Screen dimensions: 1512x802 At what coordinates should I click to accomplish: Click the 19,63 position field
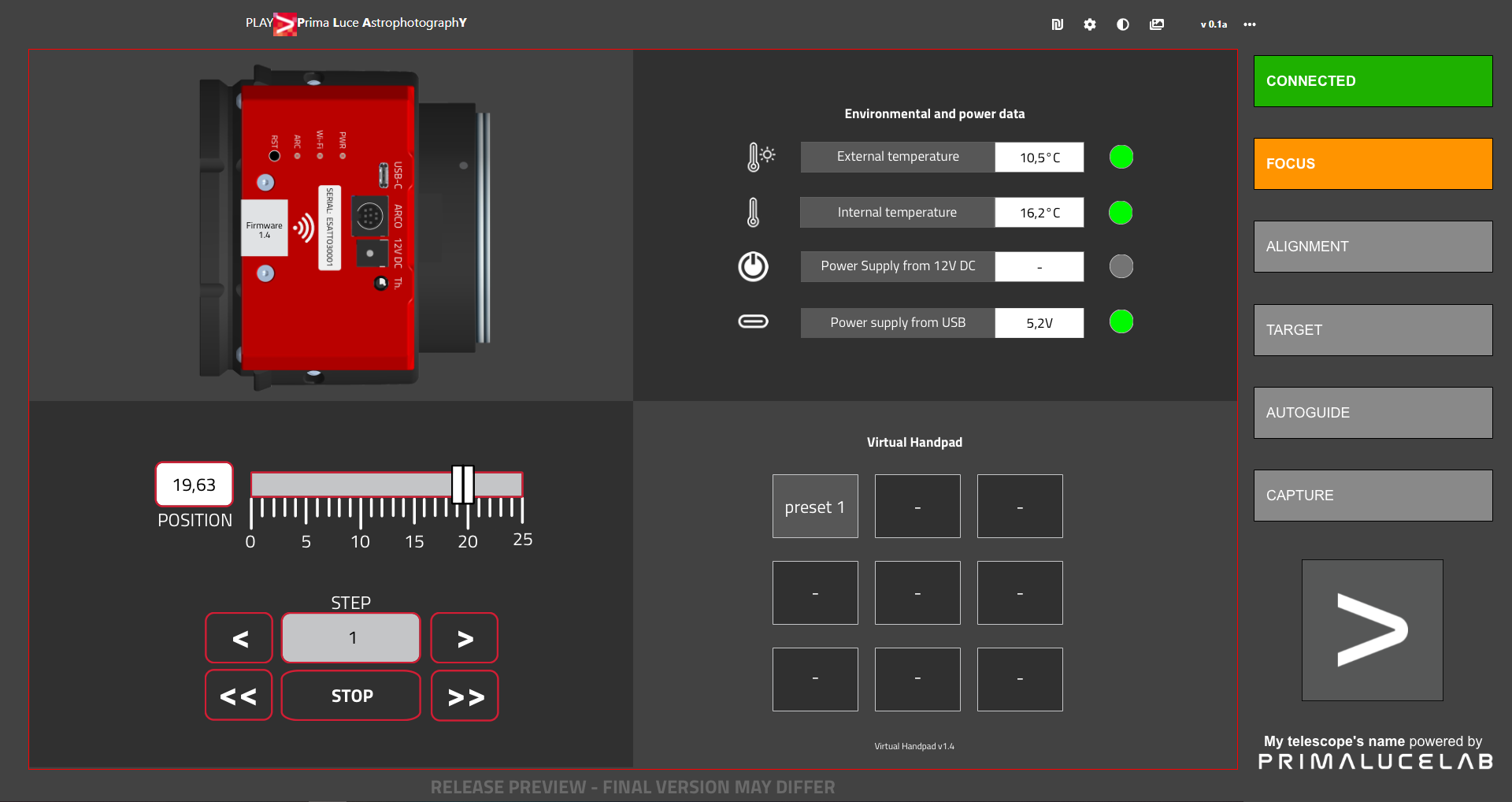[x=195, y=485]
